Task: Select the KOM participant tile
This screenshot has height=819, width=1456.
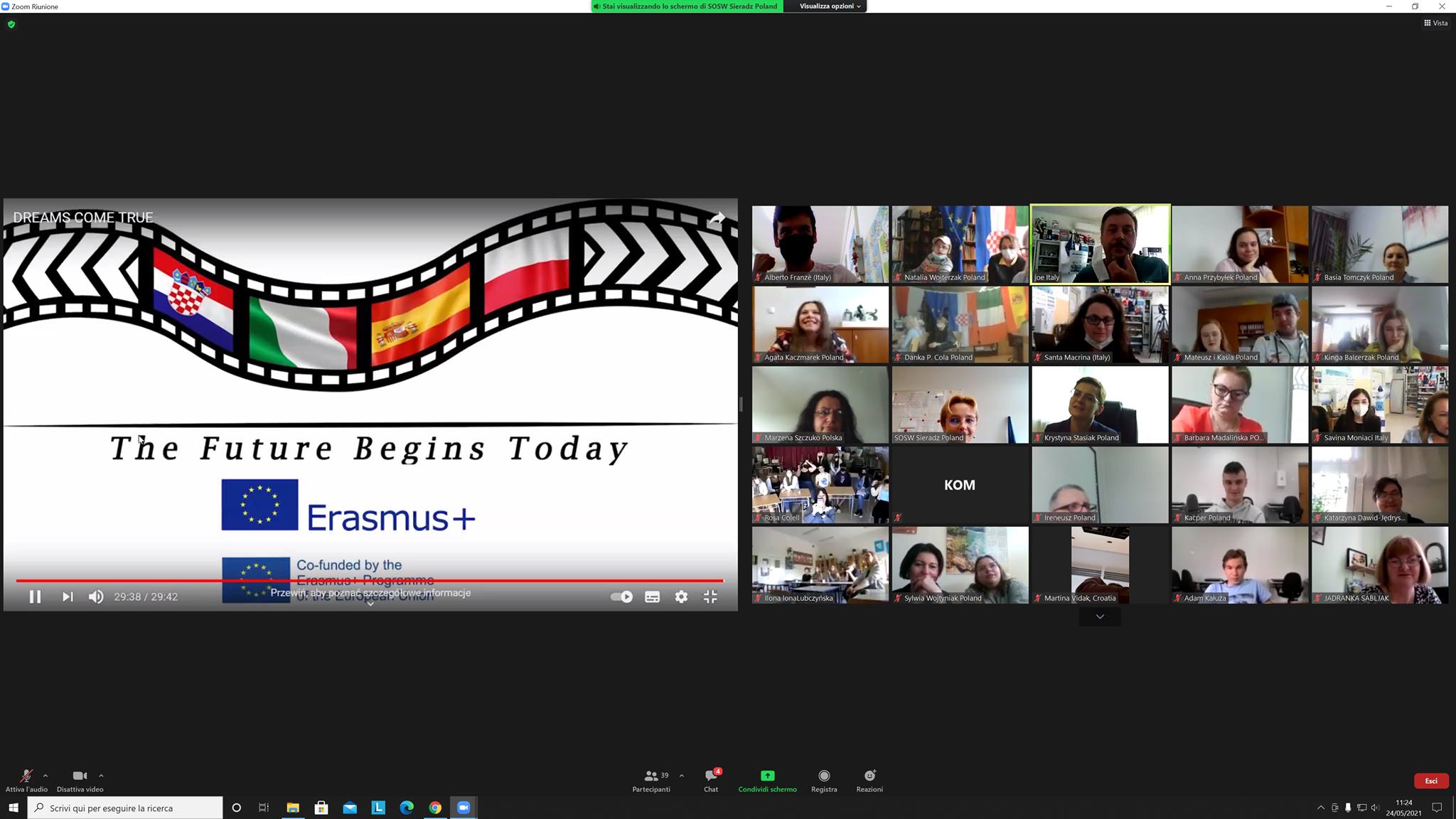Action: click(960, 485)
